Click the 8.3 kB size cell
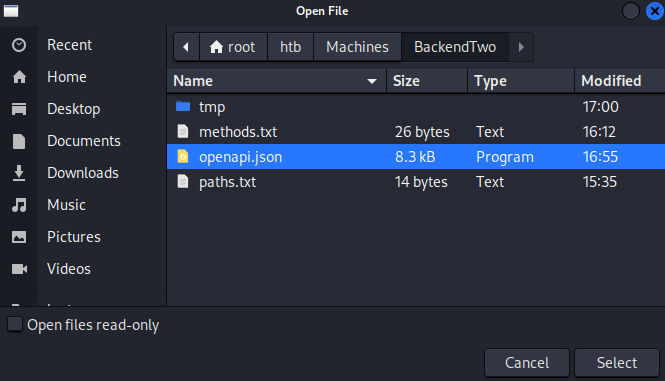 pyautogui.click(x=415, y=157)
